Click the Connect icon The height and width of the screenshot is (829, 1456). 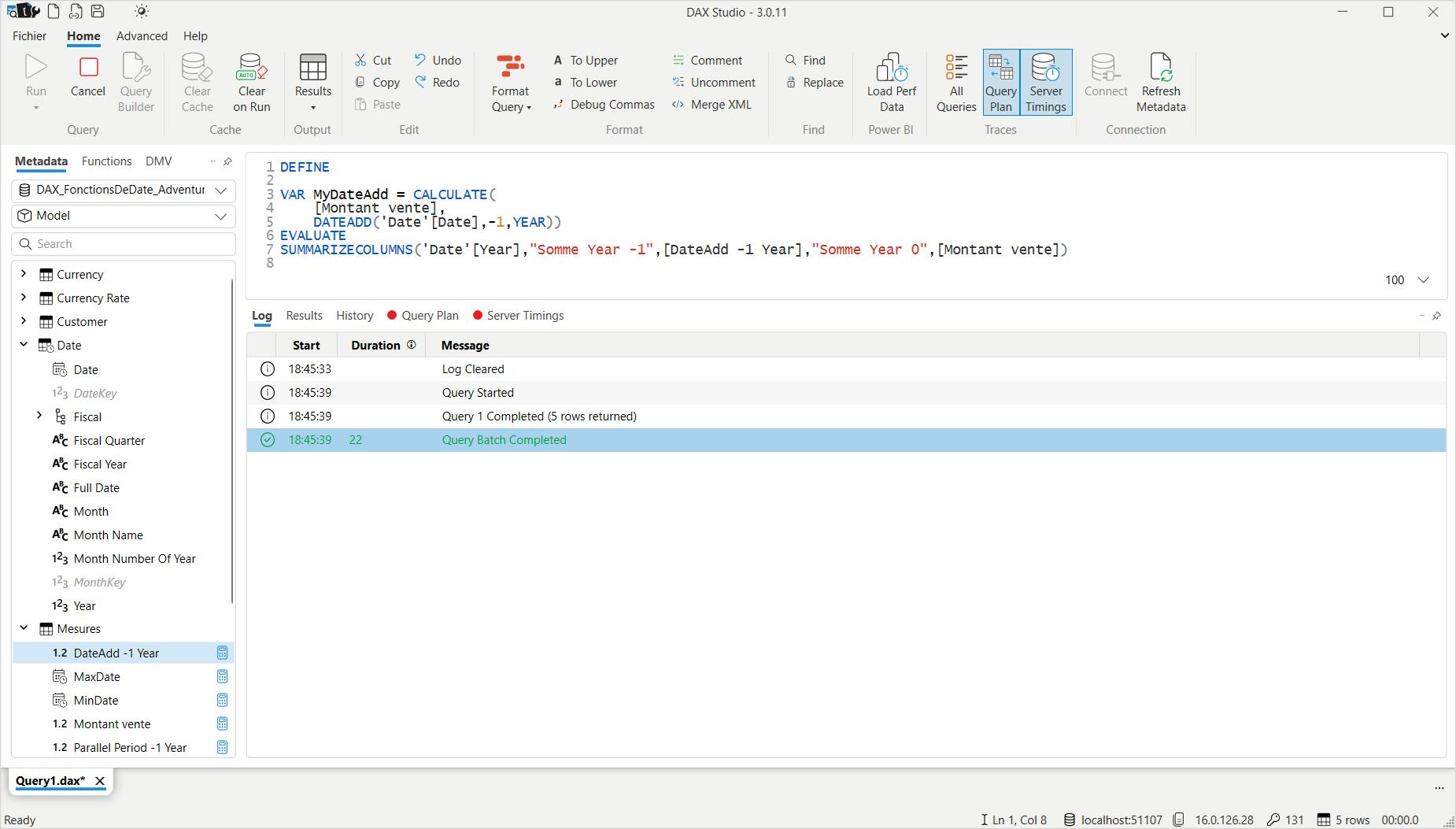pyautogui.click(x=1105, y=68)
